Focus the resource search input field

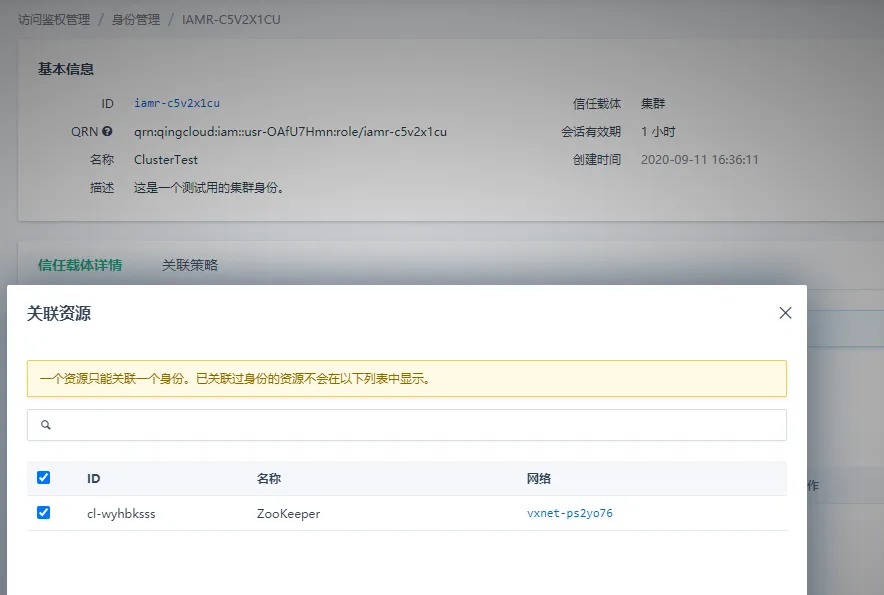pyautogui.click(x=406, y=425)
